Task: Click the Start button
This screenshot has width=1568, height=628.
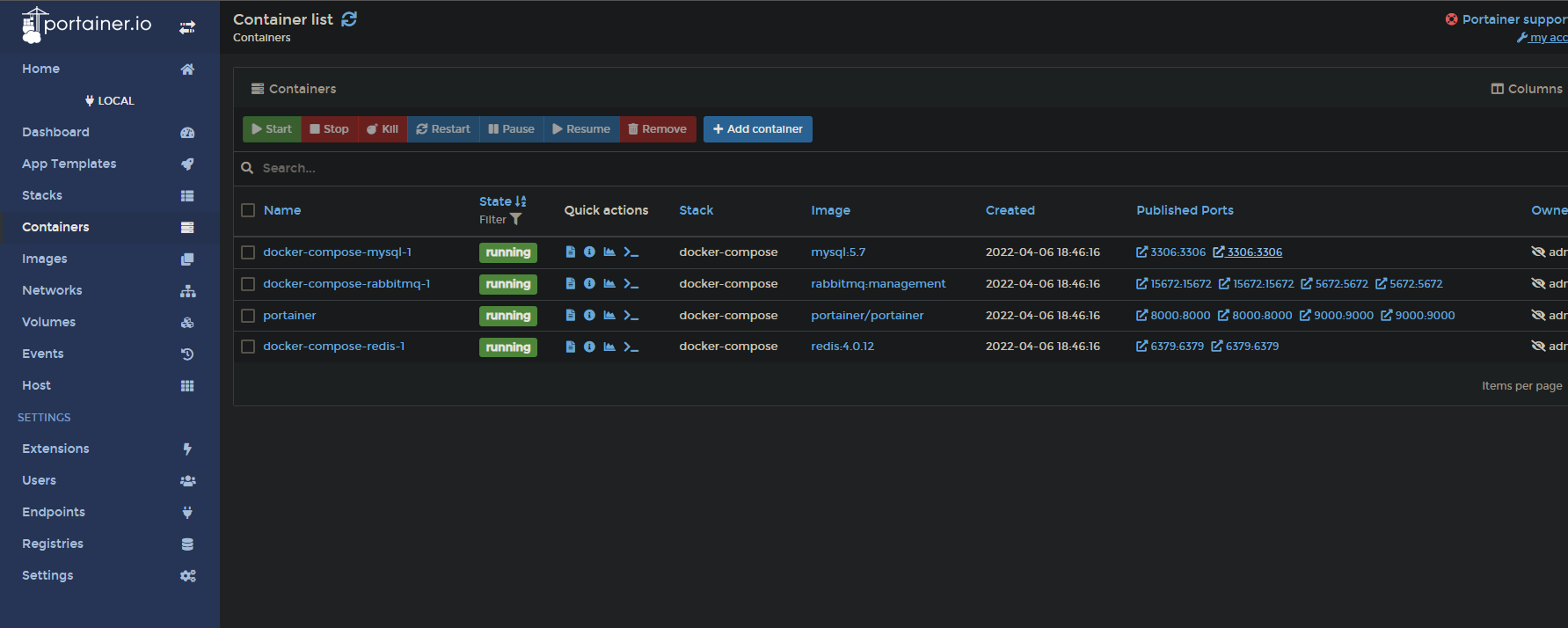Action: [272, 129]
